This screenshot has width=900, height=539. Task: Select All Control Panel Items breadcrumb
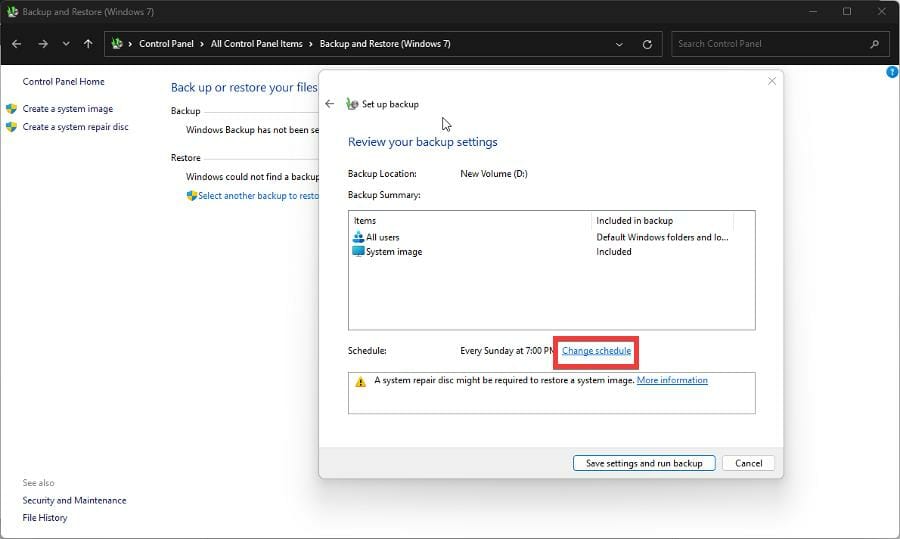click(257, 44)
